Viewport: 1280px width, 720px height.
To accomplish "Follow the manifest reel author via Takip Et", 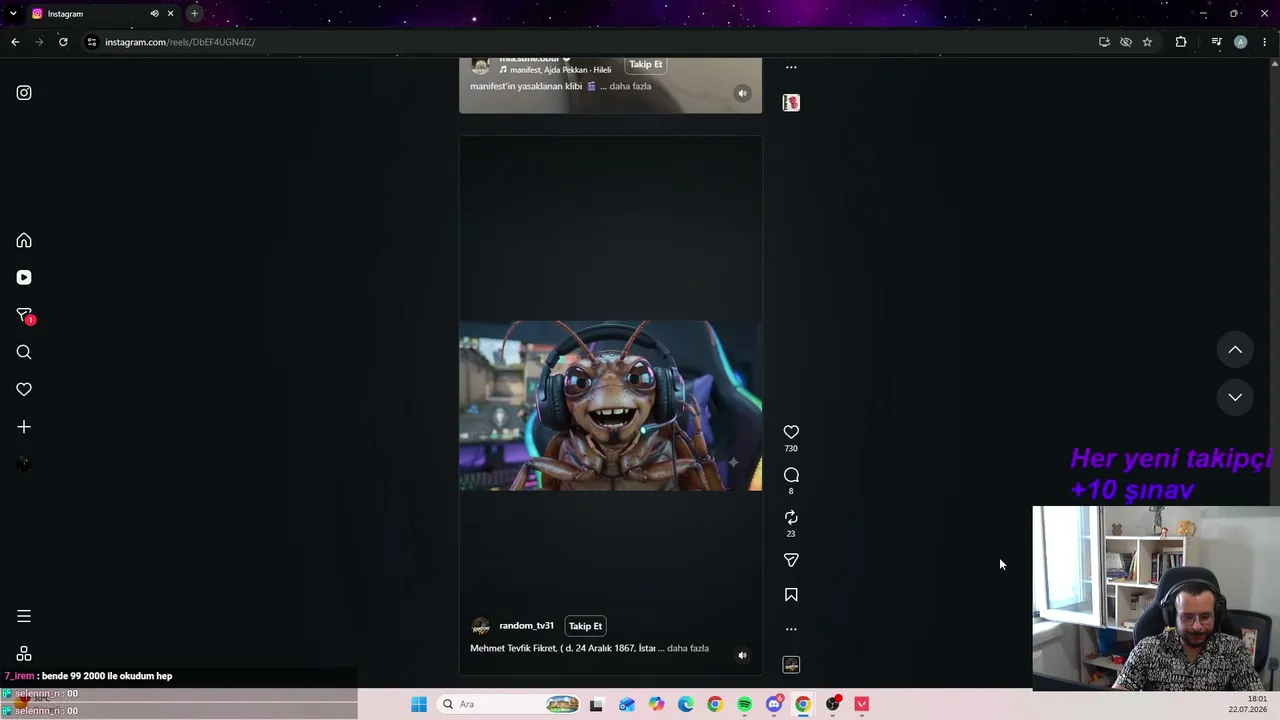I will [x=645, y=65].
